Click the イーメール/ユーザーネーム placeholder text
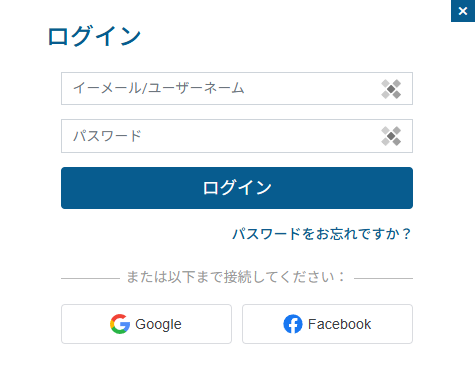The image size is (475, 369). (159, 88)
